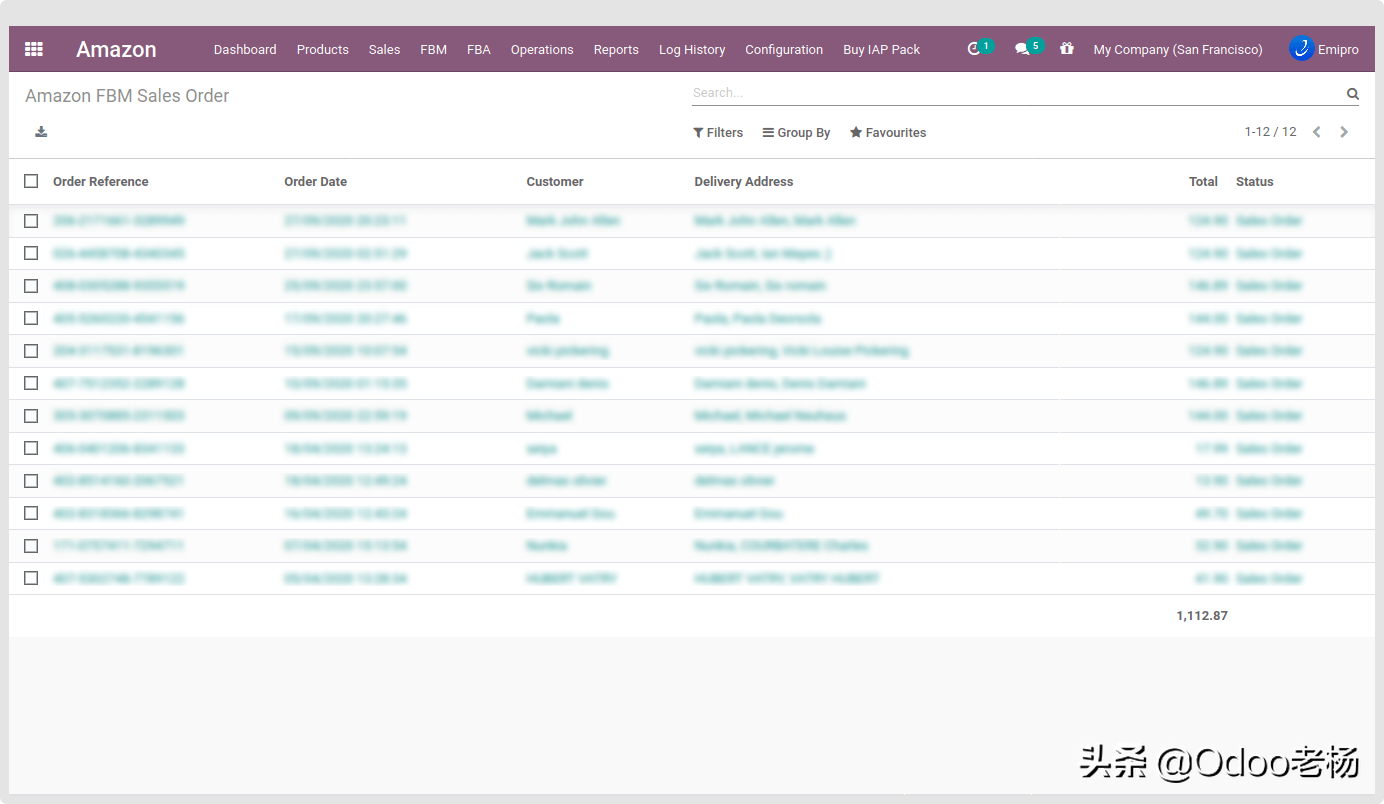Check the Emmanuel Gou order row

coord(31,513)
